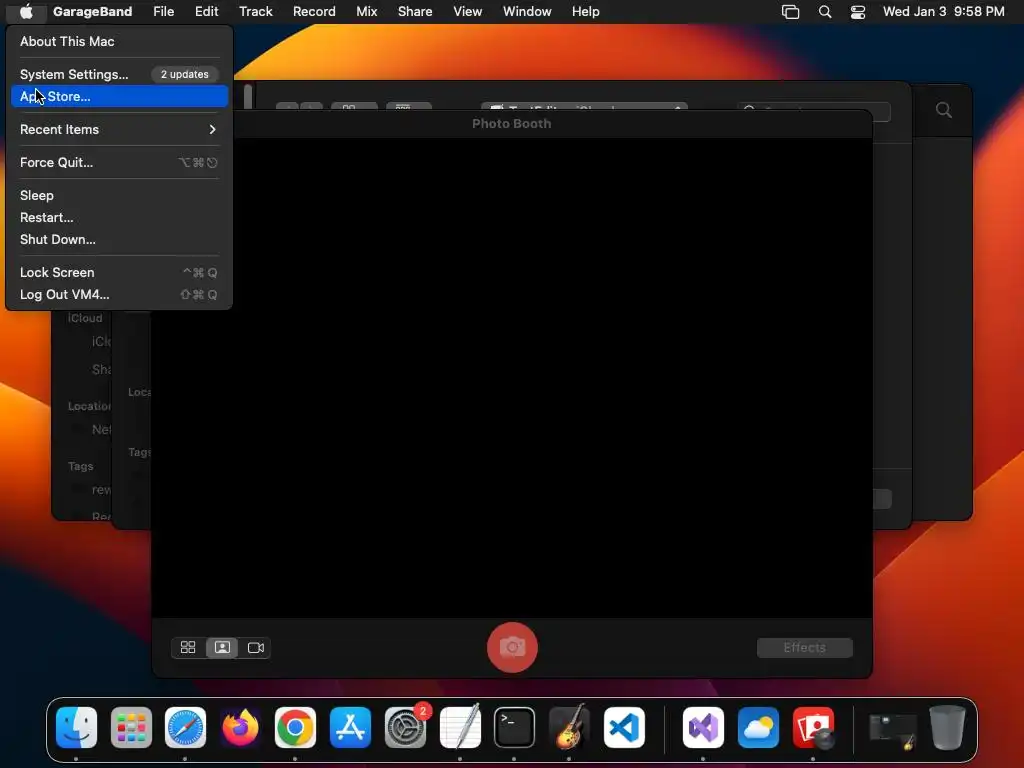Open Photo Booth from the dock
This screenshot has height=768, width=1024.
click(814, 727)
